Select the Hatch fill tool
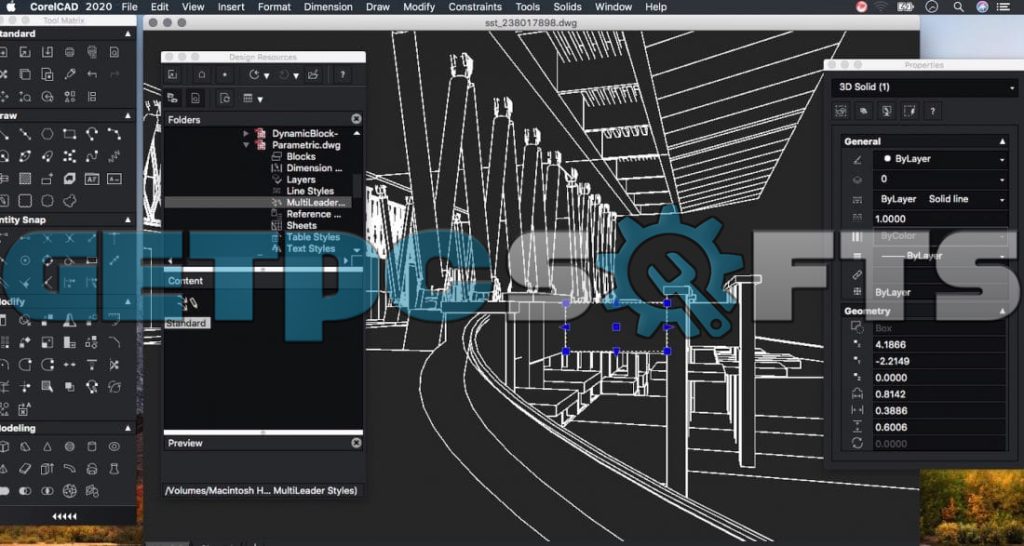 click(25, 178)
